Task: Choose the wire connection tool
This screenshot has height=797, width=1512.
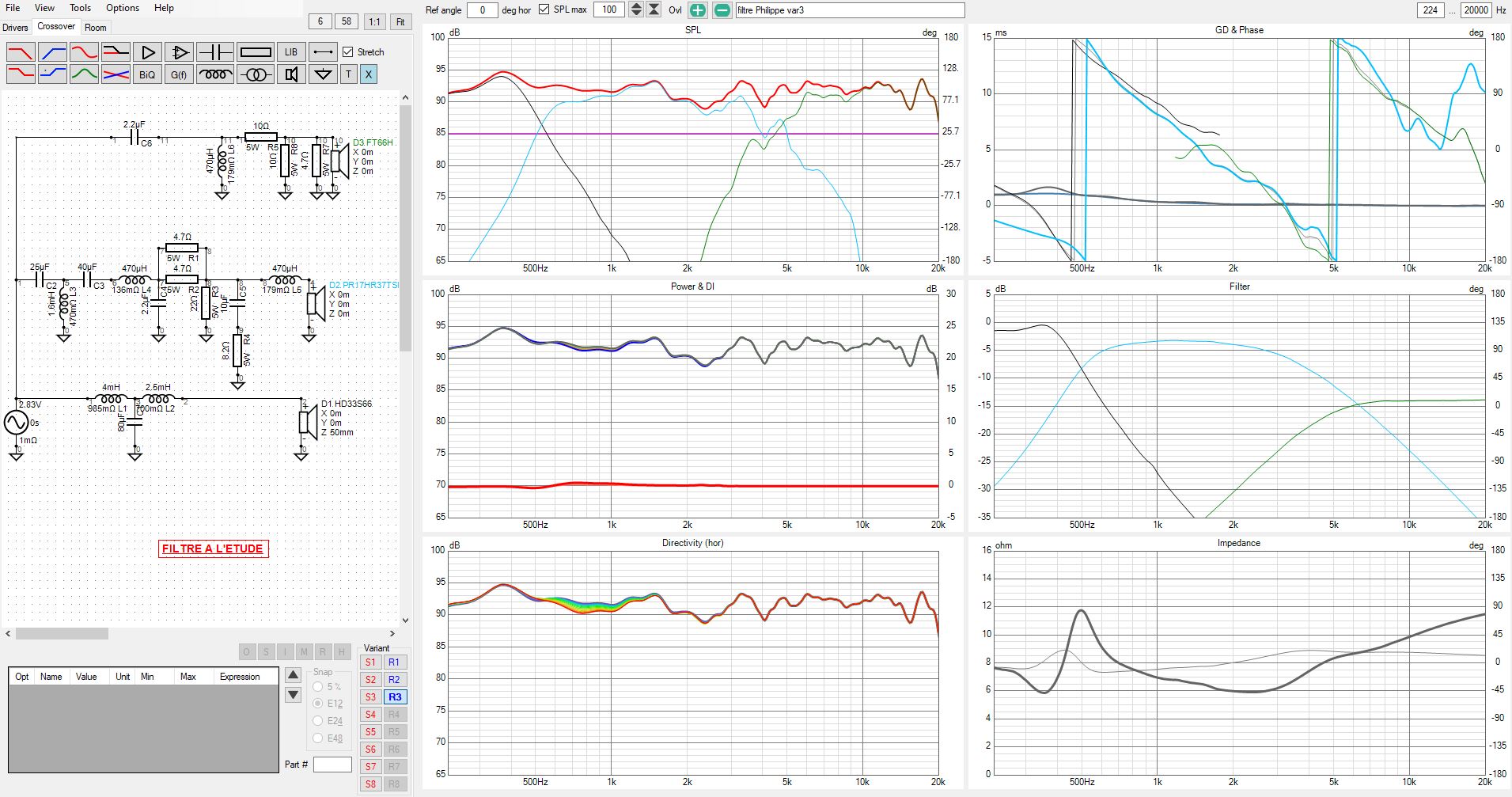Action: (x=322, y=52)
